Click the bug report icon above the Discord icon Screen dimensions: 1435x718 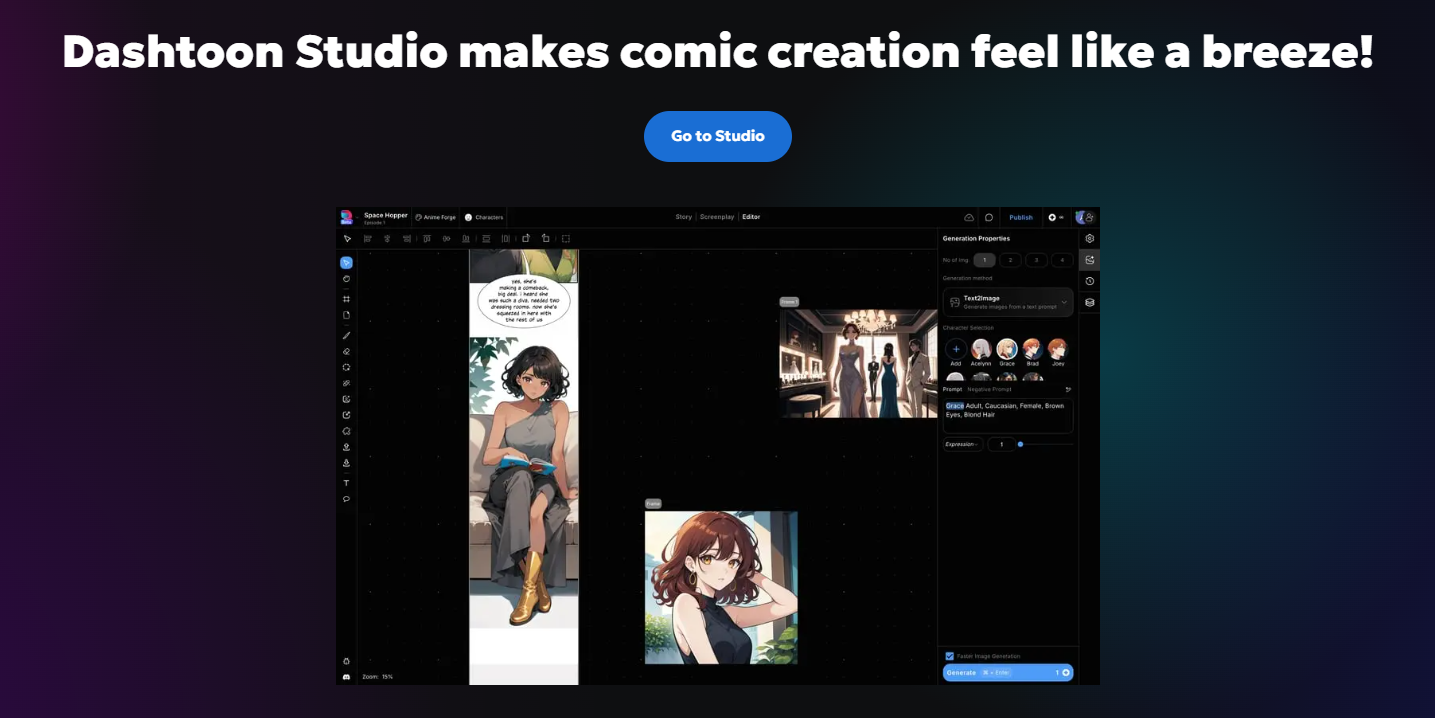coord(346,661)
